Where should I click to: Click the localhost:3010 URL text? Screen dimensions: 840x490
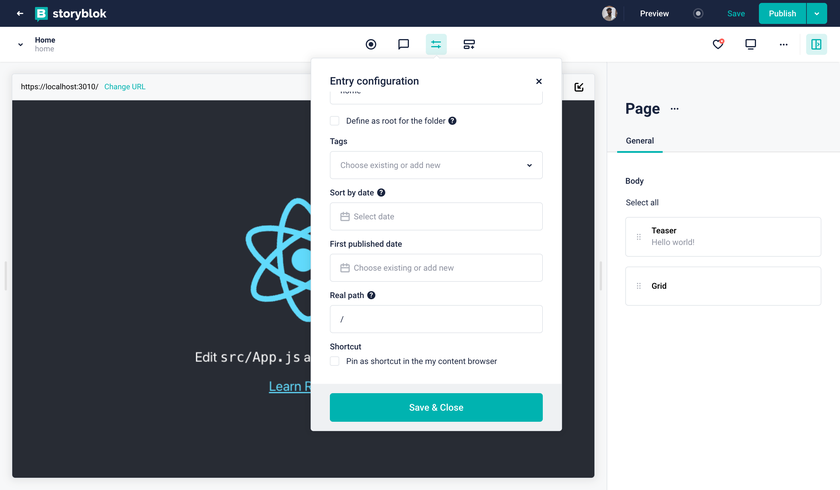(x=59, y=87)
